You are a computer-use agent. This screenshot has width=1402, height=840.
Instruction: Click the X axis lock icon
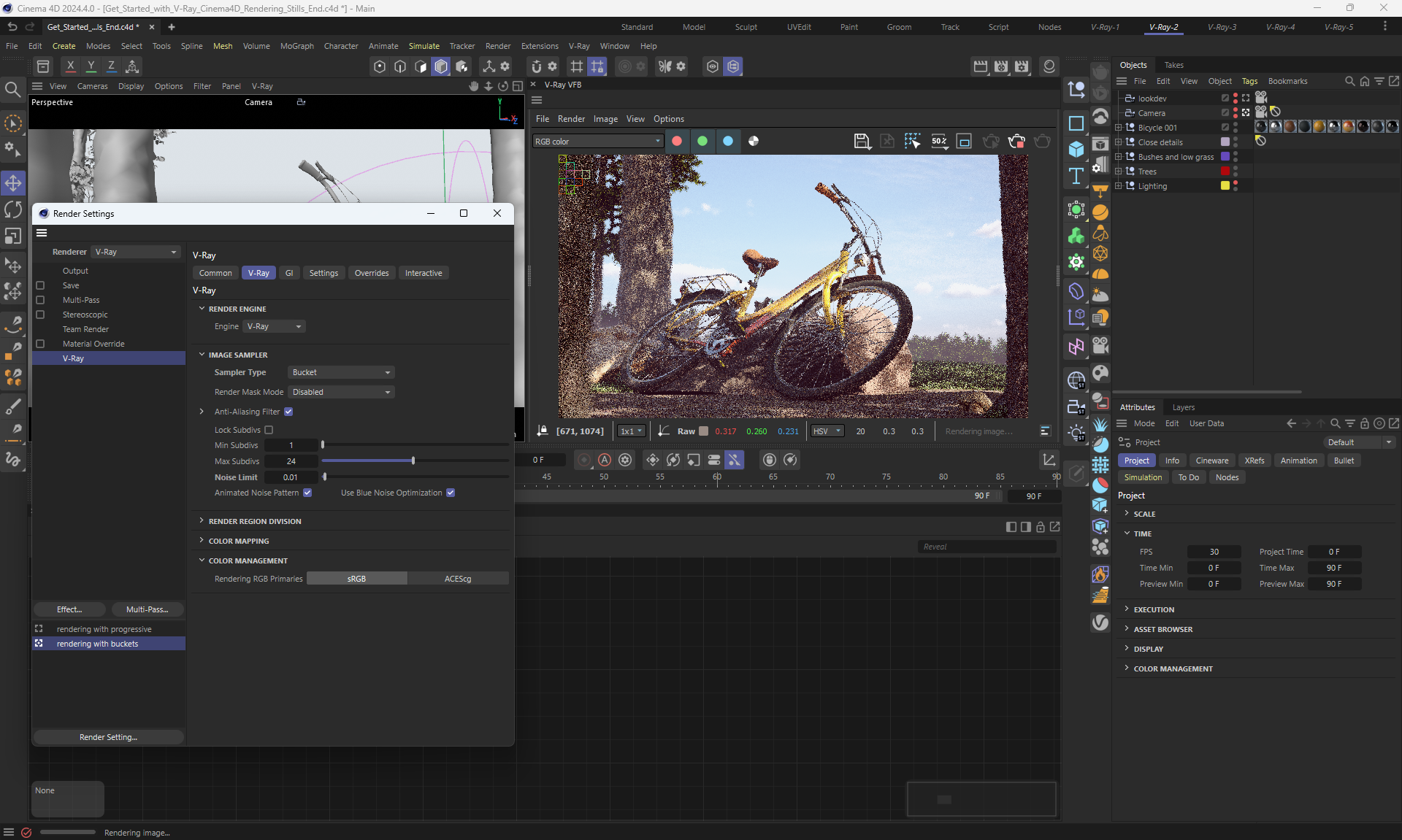tap(70, 66)
